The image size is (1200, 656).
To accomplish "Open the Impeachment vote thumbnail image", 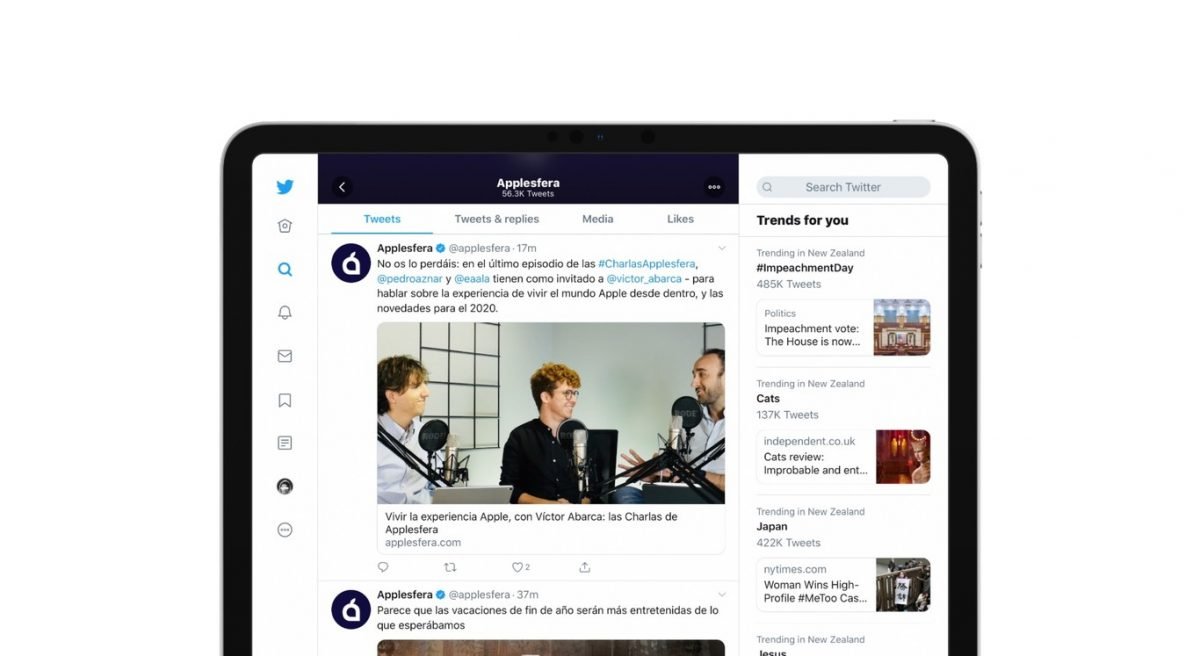I will click(x=902, y=327).
